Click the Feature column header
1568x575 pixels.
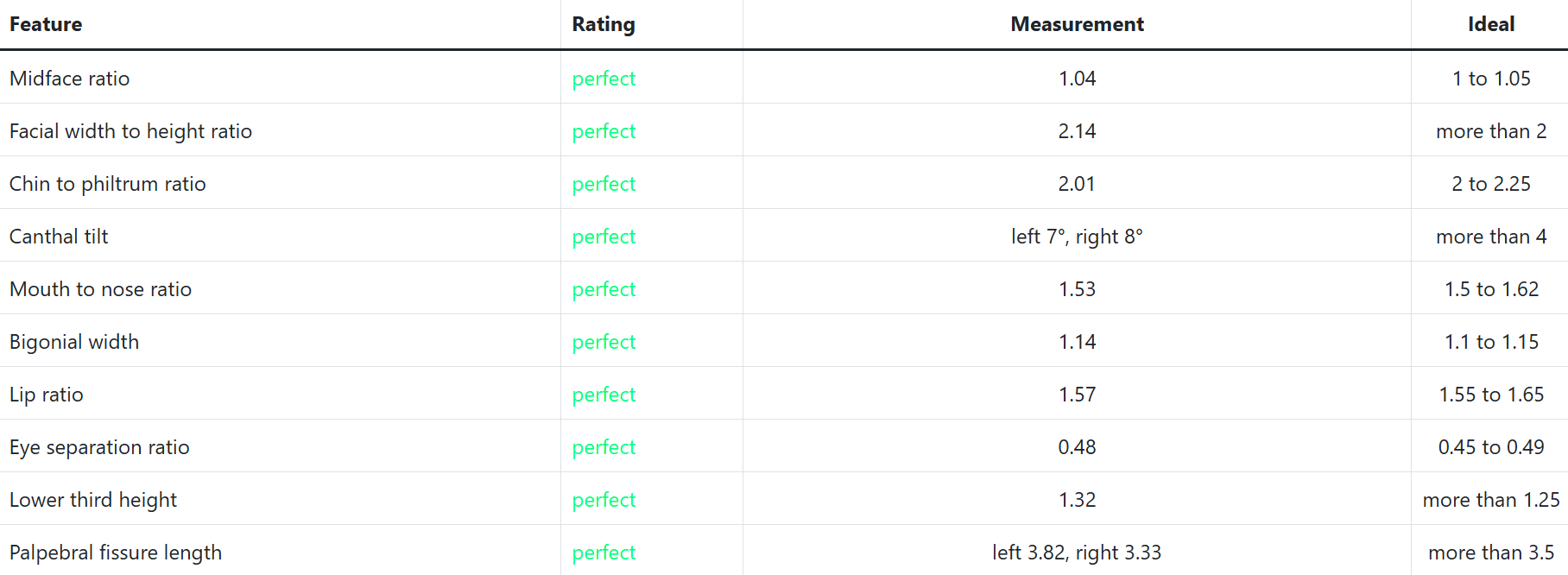point(46,24)
